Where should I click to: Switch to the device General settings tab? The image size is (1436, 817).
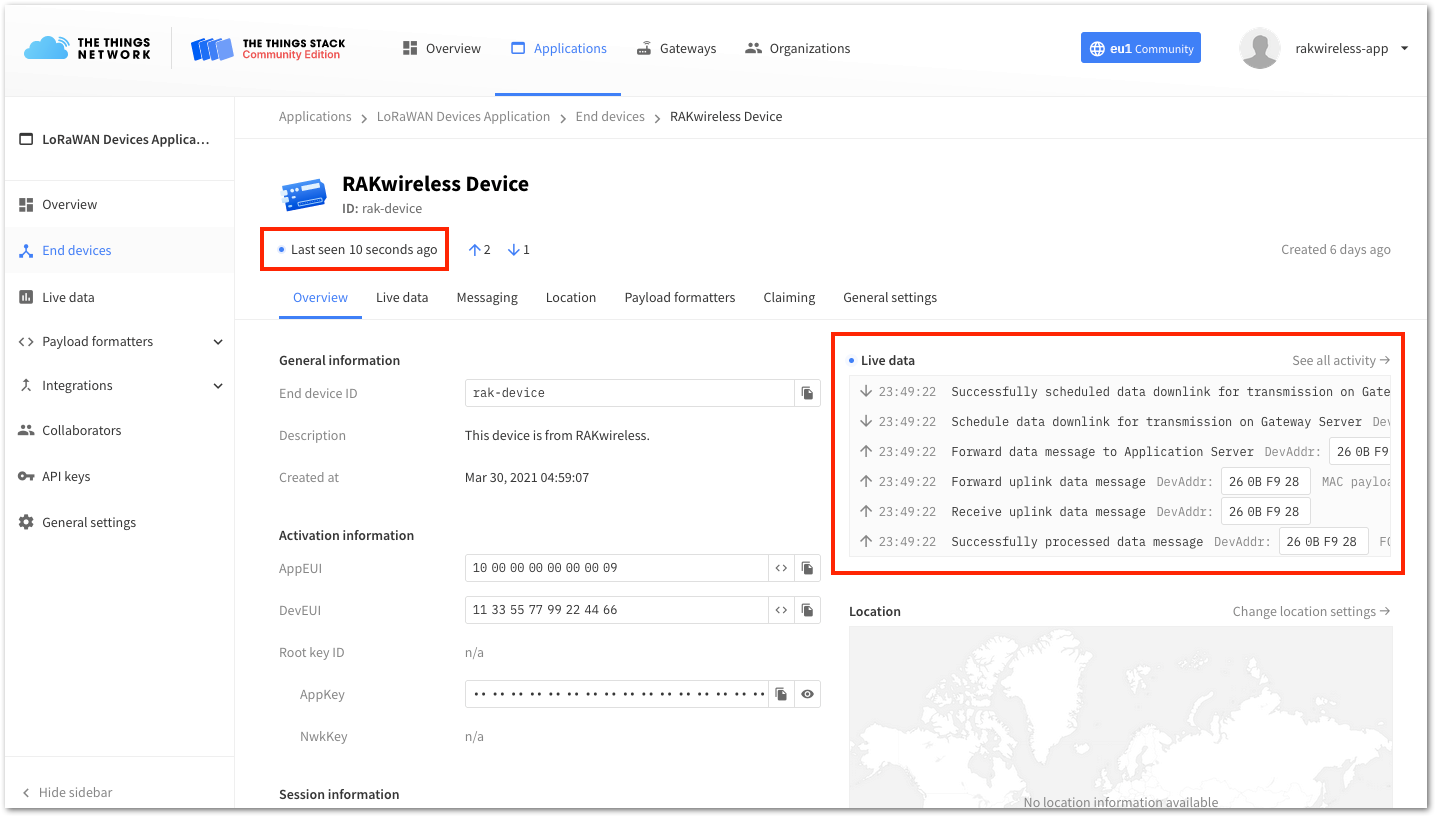(x=890, y=298)
